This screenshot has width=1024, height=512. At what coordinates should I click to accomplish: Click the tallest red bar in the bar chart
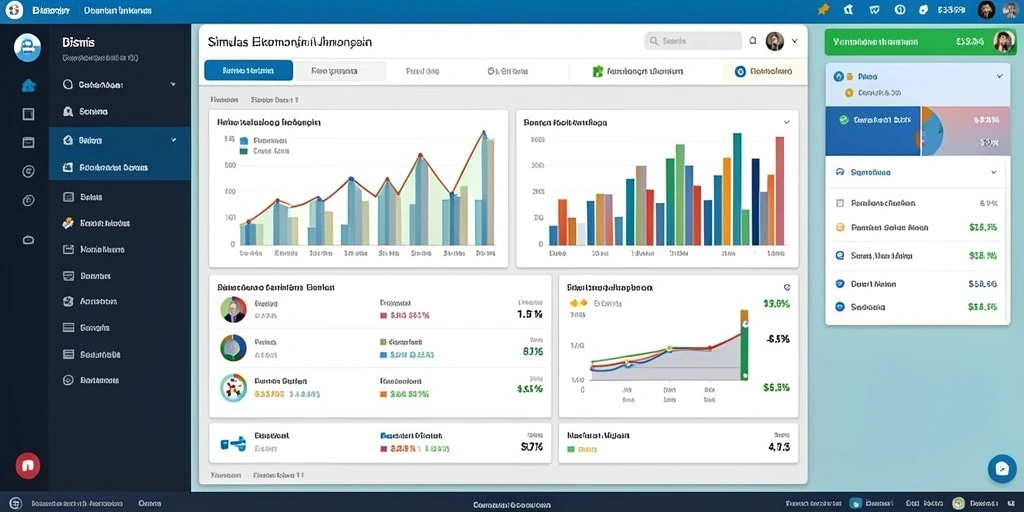(x=779, y=191)
